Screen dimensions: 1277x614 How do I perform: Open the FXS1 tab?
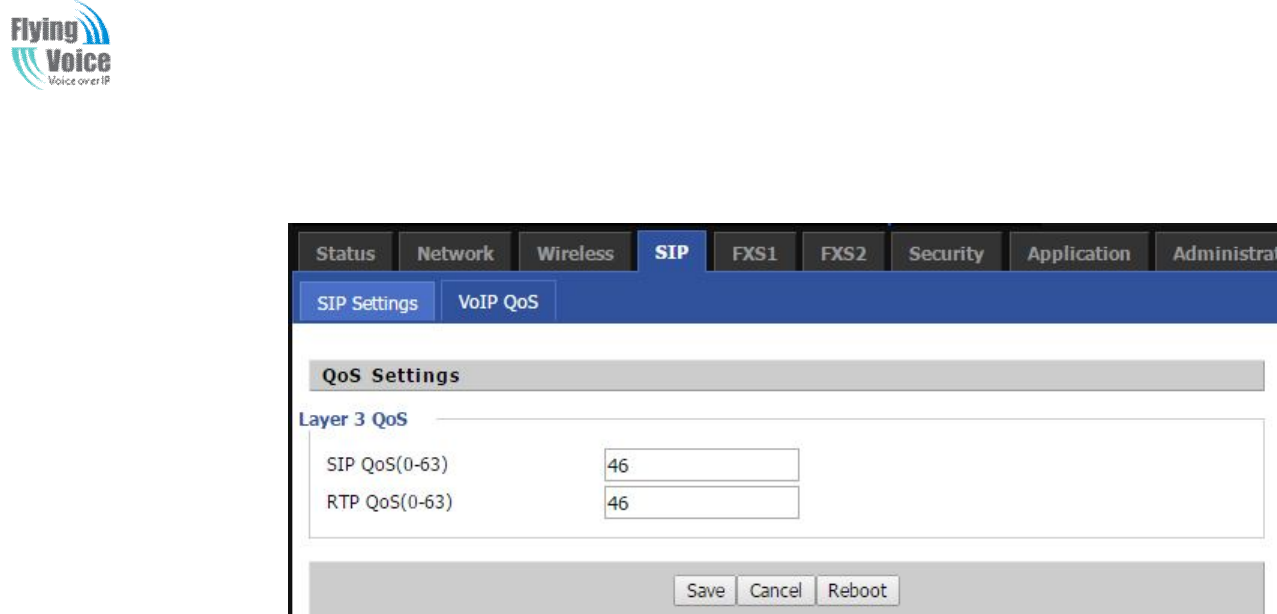[754, 253]
